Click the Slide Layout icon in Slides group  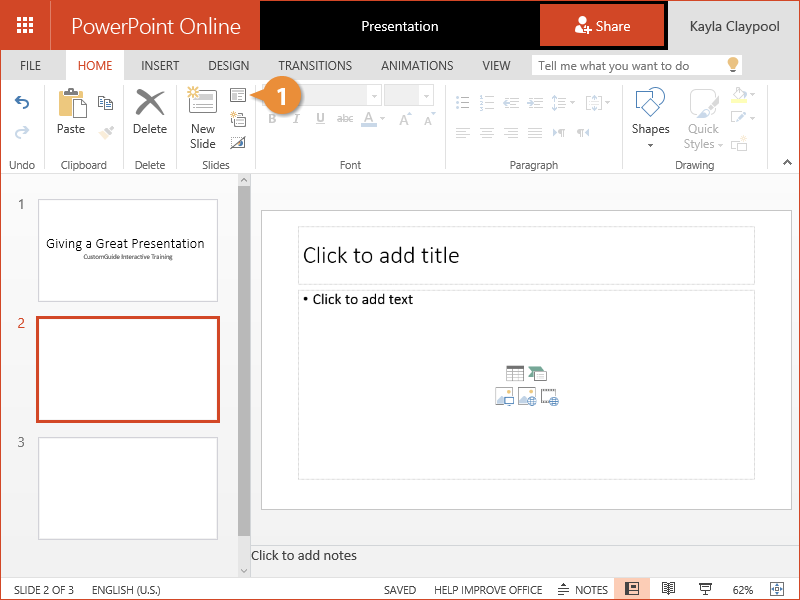[x=238, y=96]
